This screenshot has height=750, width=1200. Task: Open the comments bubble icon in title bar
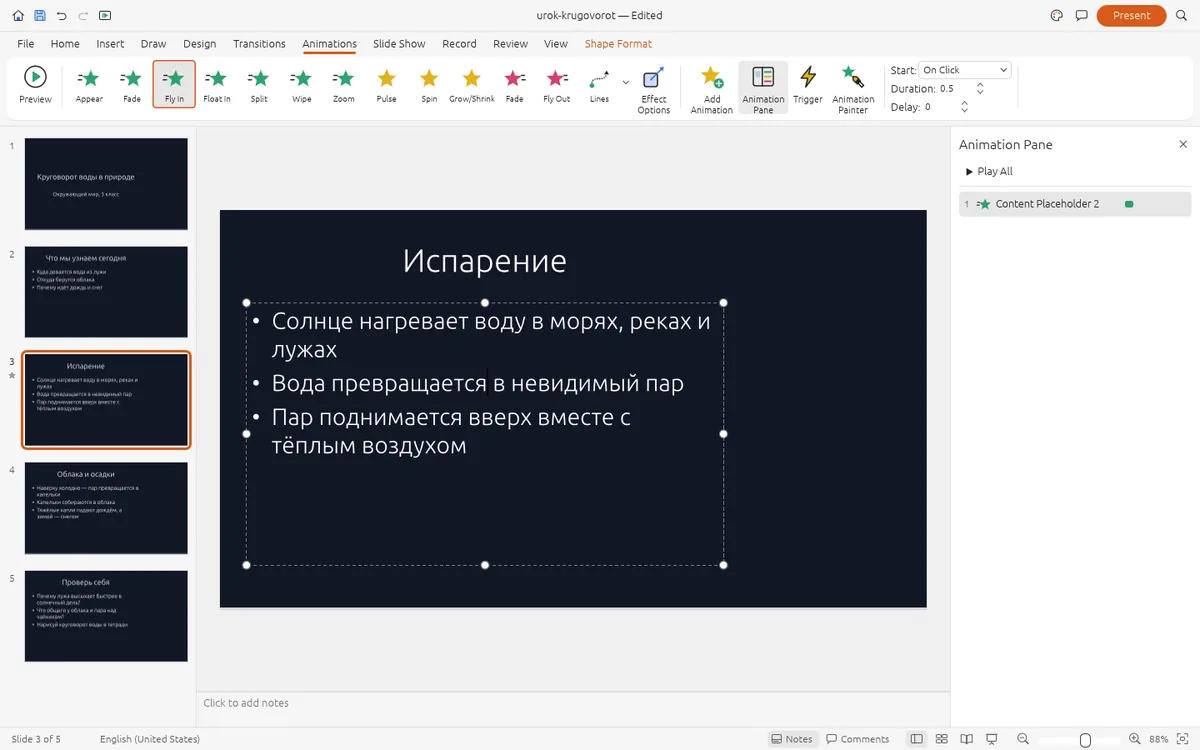[x=1081, y=15]
